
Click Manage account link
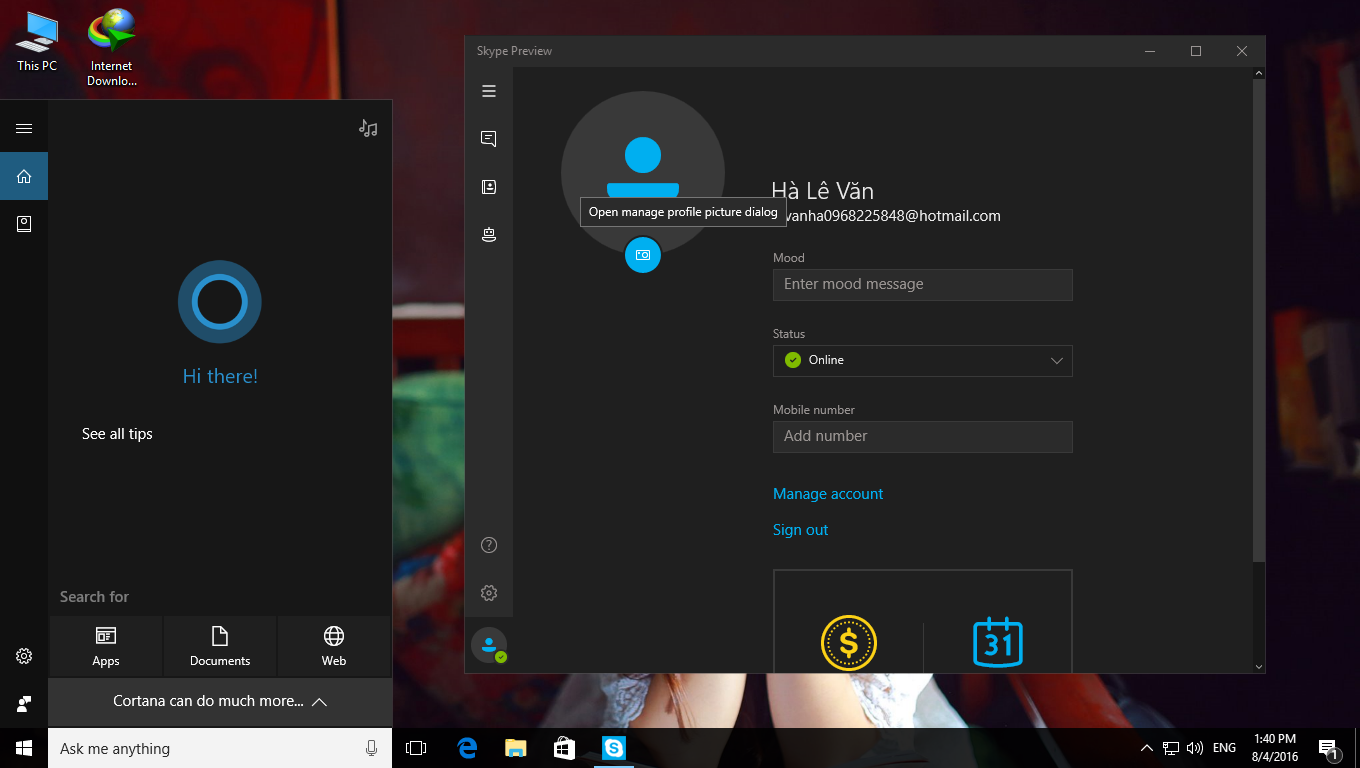(828, 494)
